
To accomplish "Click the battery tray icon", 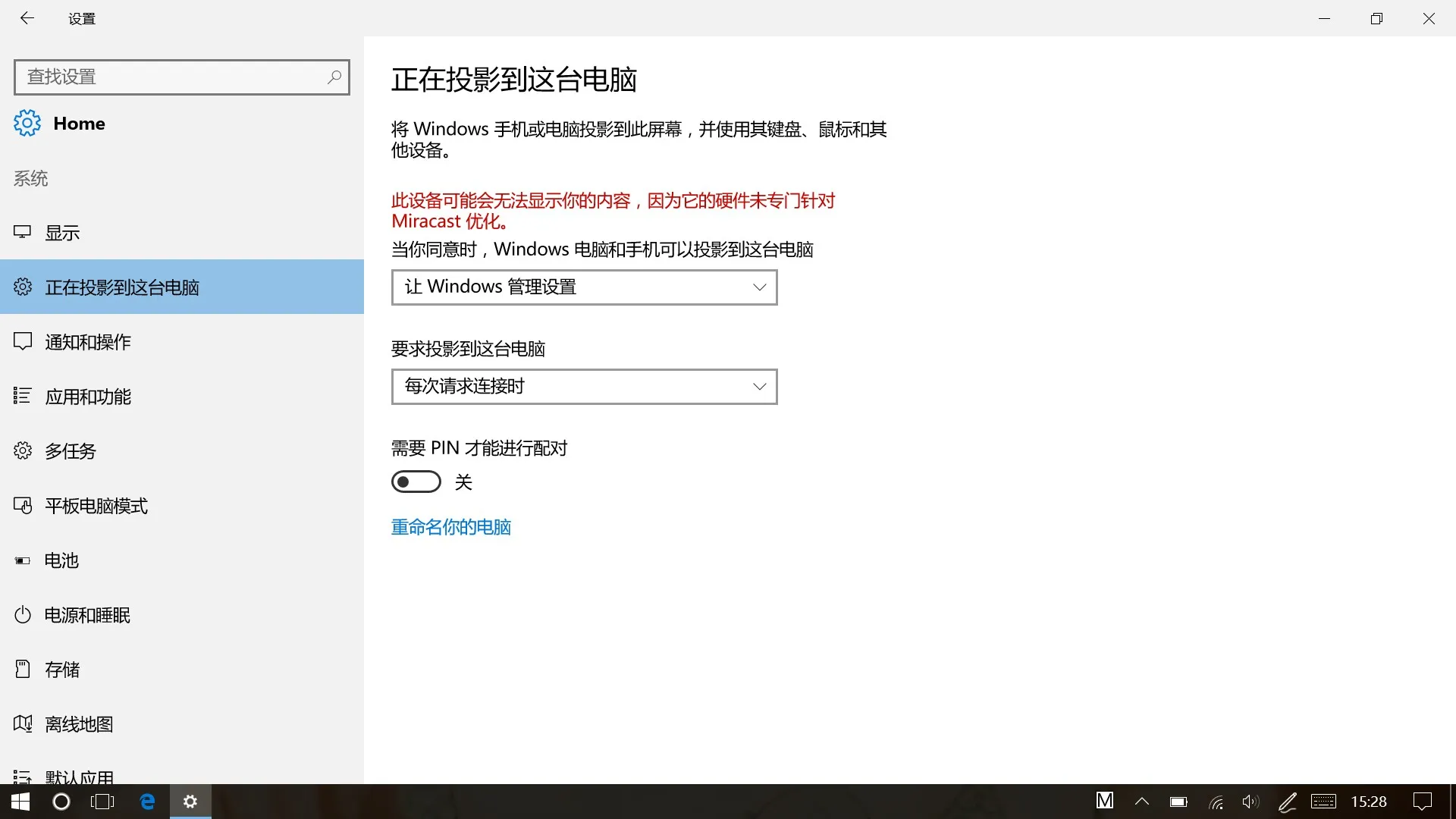I will (x=1178, y=802).
